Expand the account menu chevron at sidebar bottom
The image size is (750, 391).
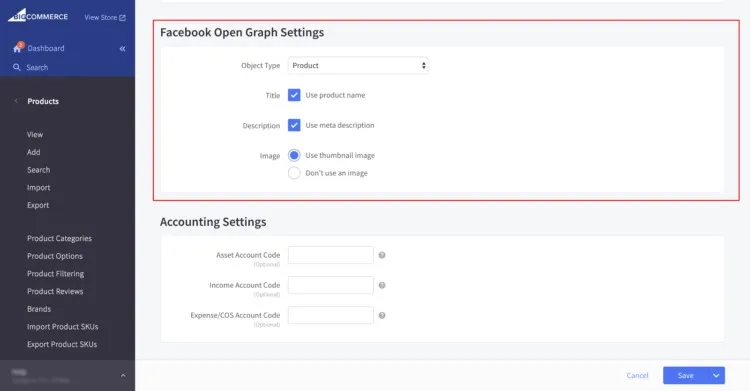pyautogui.click(x=123, y=376)
